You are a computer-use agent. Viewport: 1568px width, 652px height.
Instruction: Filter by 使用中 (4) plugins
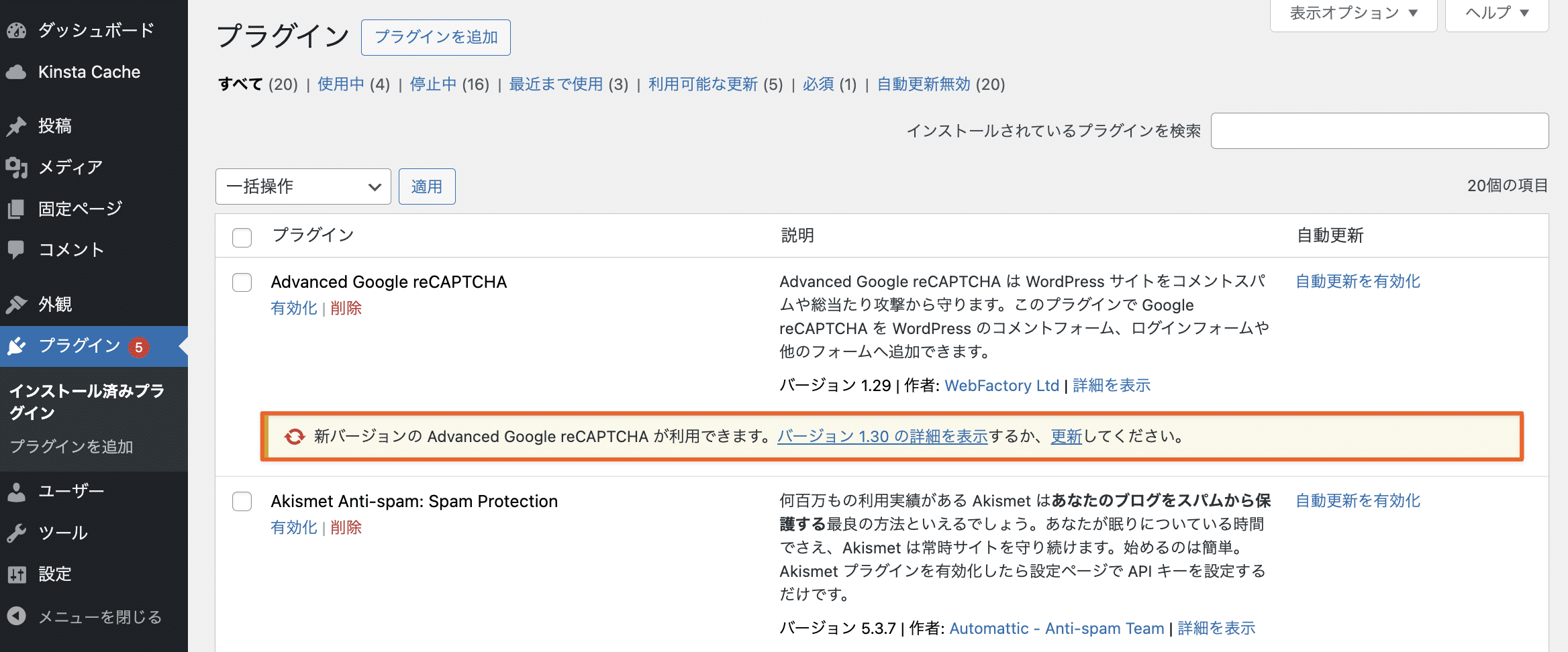[x=353, y=85]
